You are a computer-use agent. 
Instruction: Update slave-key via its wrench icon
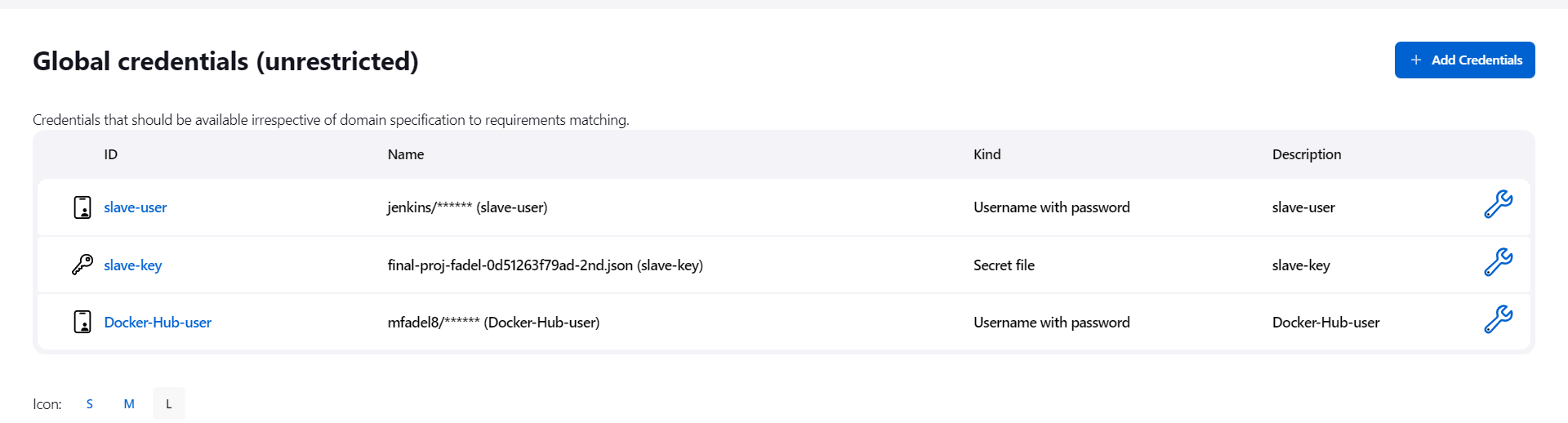(x=1498, y=262)
